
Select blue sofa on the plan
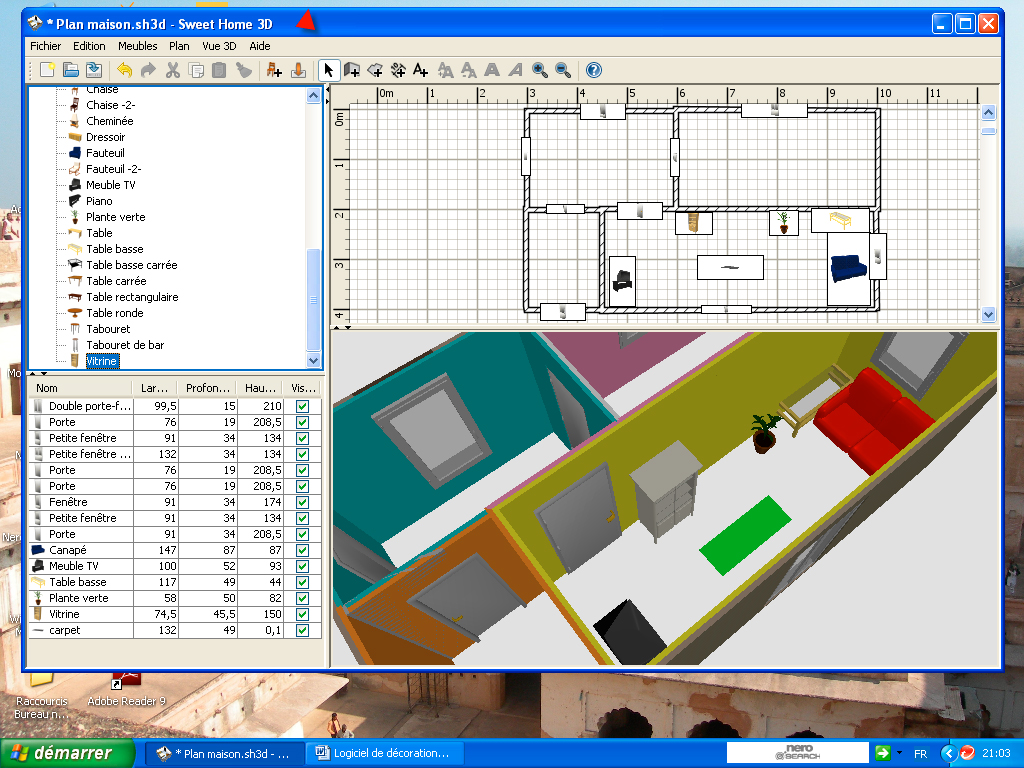(x=848, y=268)
